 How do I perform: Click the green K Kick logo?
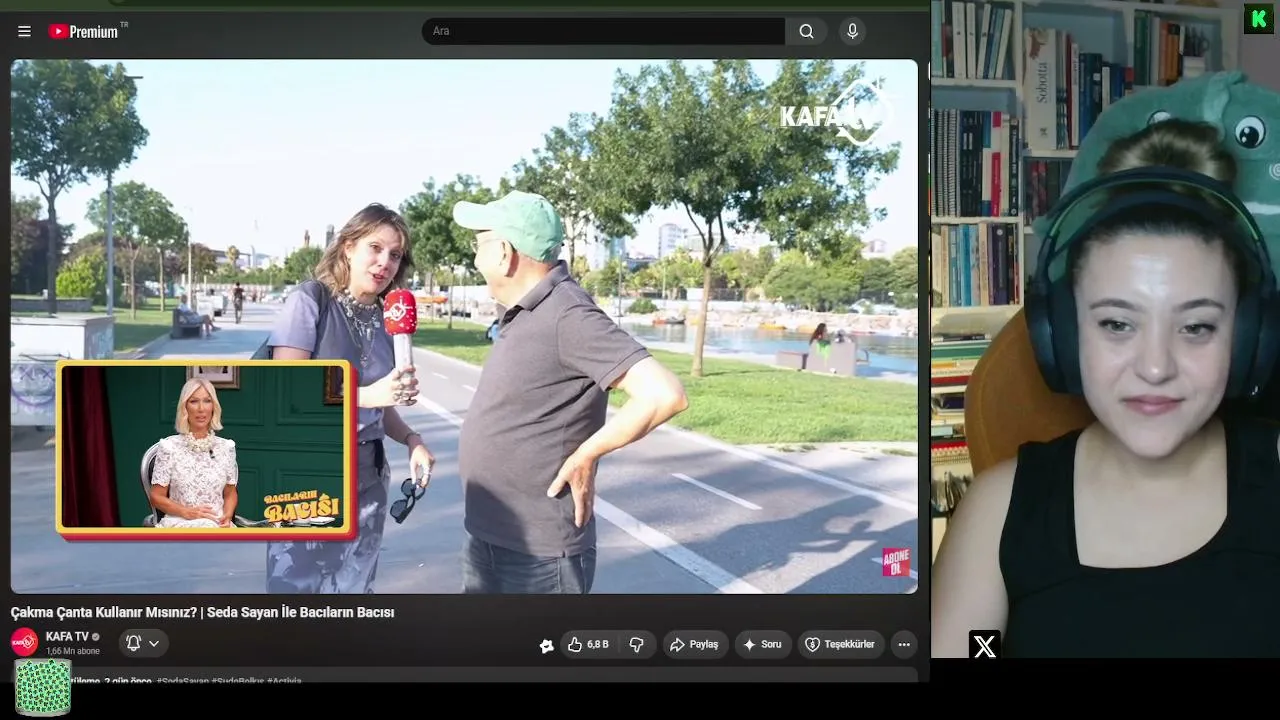(1258, 19)
